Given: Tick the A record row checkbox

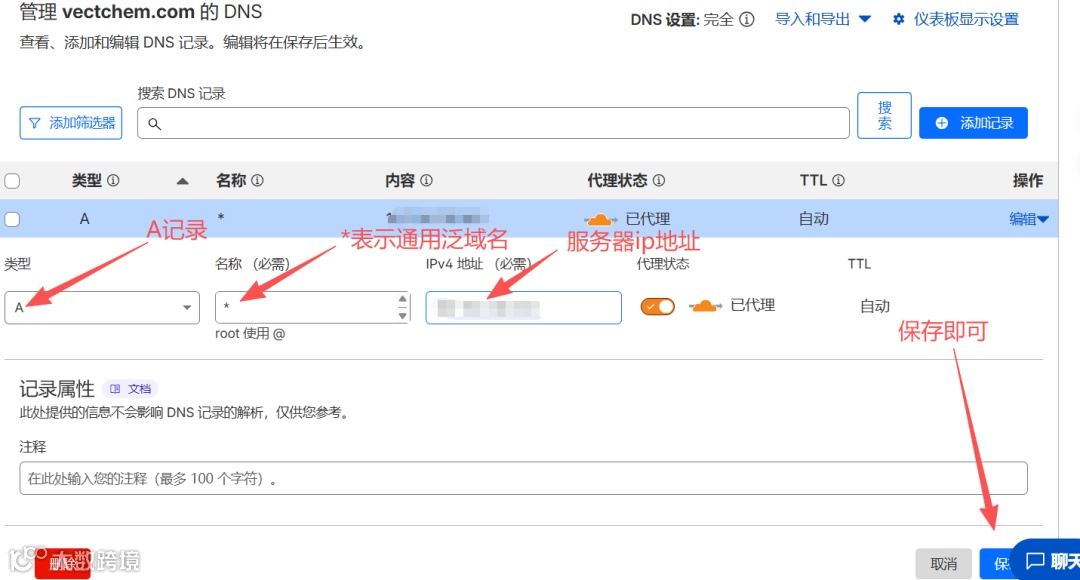Looking at the screenshot, I should (x=12, y=219).
